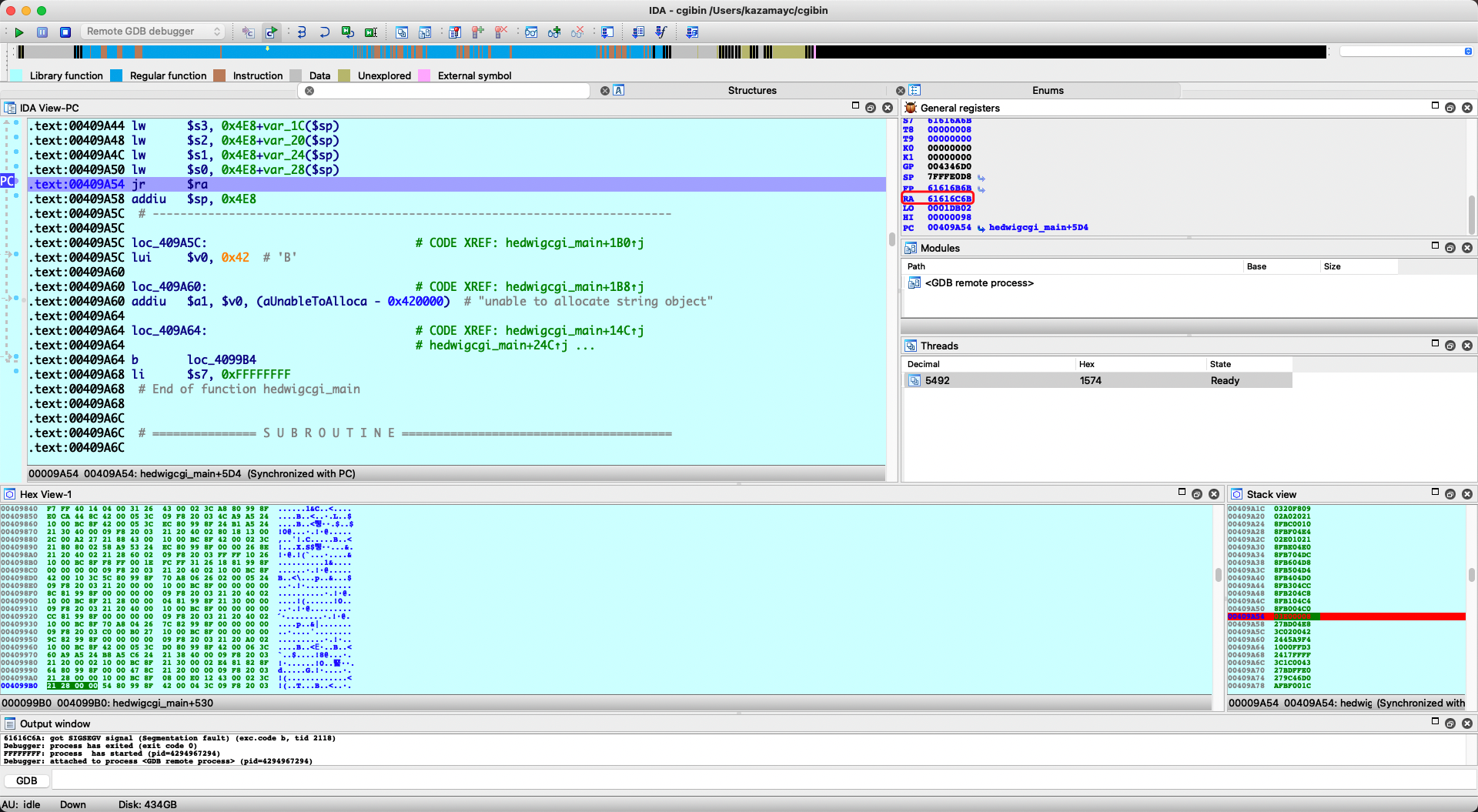Float the IDA View-PC panel

871,108
